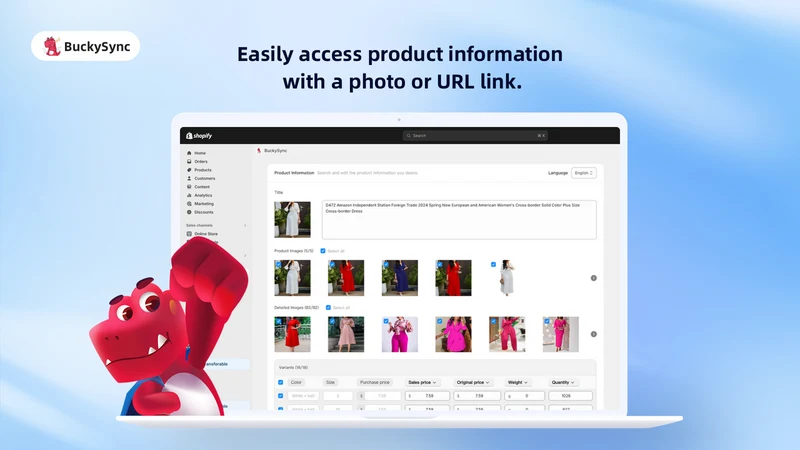800x450 pixels.
Task: Select the magenta blazer detailed image
Action: [x=454, y=334]
